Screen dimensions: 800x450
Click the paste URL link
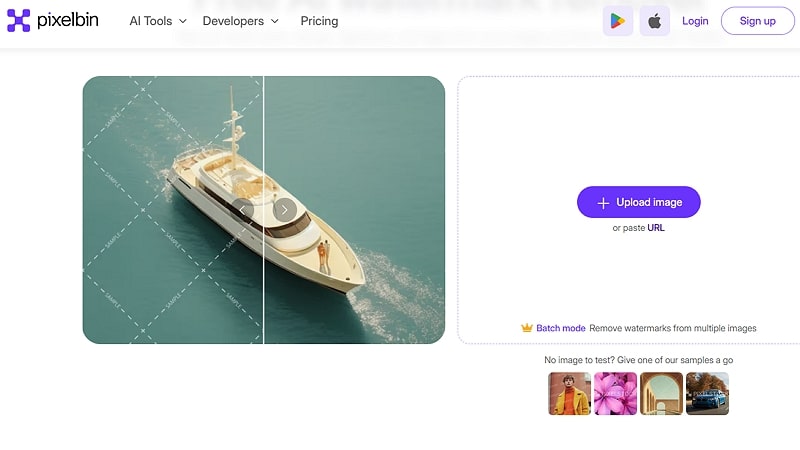pos(656,228)
